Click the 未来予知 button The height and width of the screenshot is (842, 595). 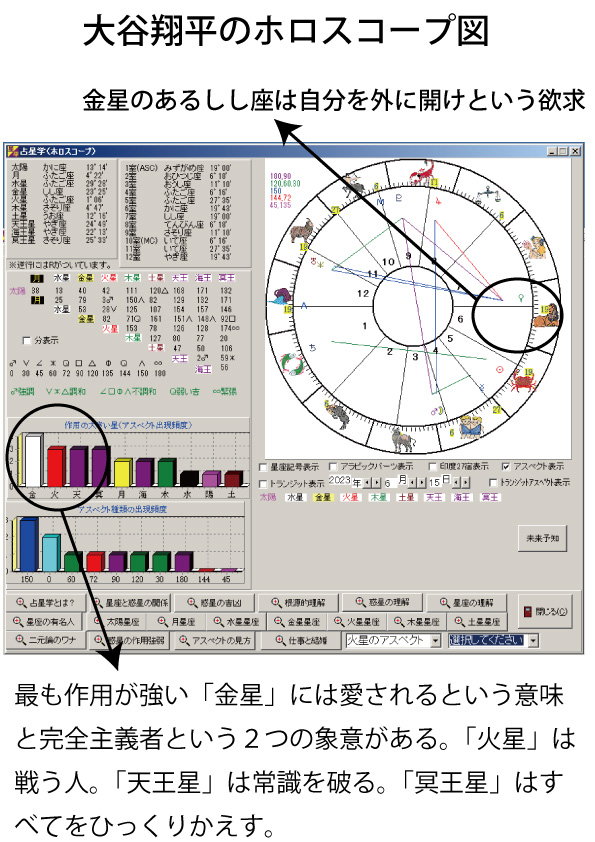[542, 538]
